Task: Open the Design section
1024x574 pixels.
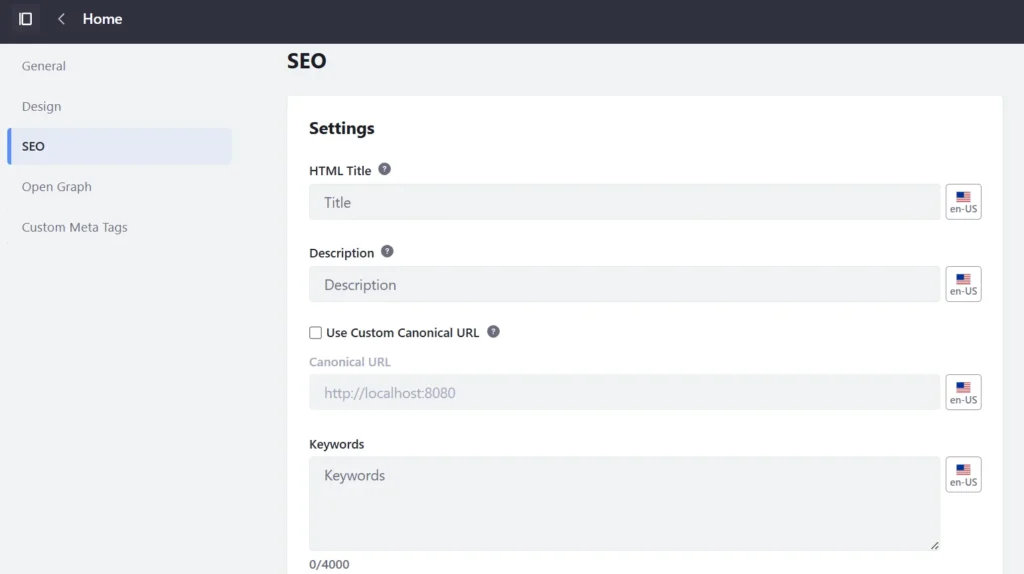Action: click(42, 107)
